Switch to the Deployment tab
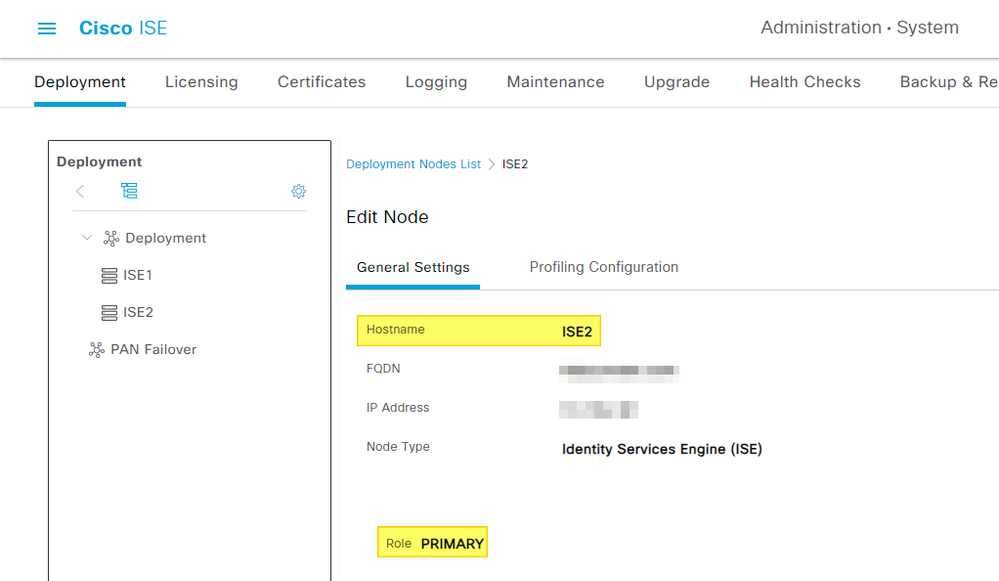The image size is (999, 581). click(x=80, y=82)
